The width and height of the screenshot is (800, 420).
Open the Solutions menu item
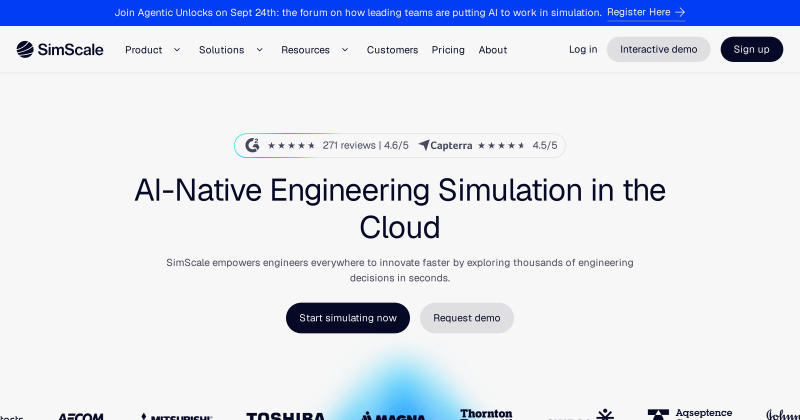pos(221,50)
